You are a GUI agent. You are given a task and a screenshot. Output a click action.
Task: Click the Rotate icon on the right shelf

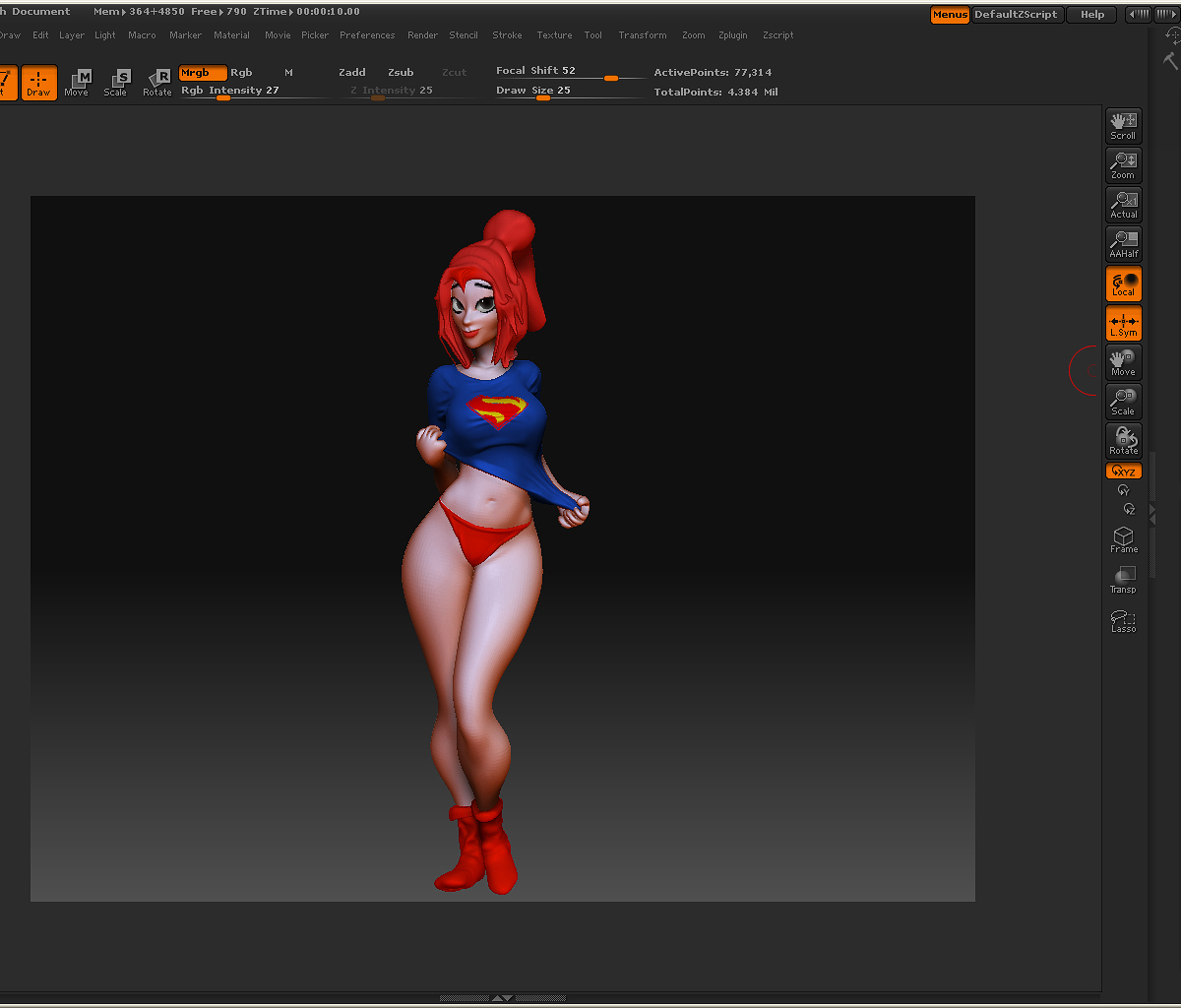point(1123,440)
